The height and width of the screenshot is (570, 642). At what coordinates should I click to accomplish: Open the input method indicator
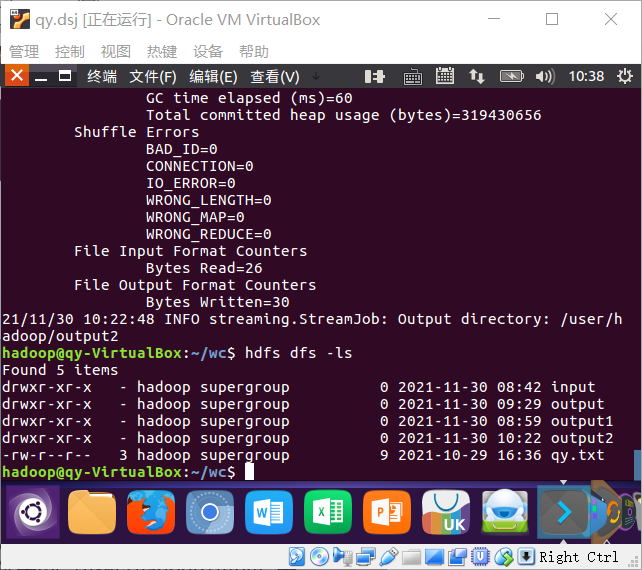[375, 77]
